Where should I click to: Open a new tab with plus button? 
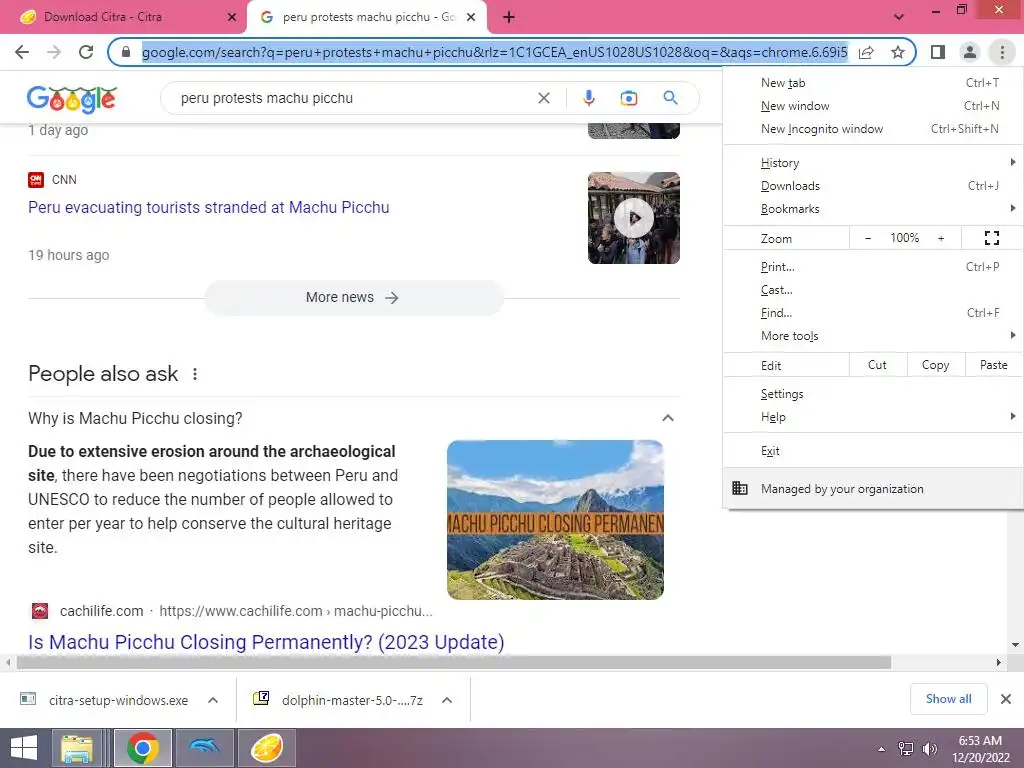[509, 17]
